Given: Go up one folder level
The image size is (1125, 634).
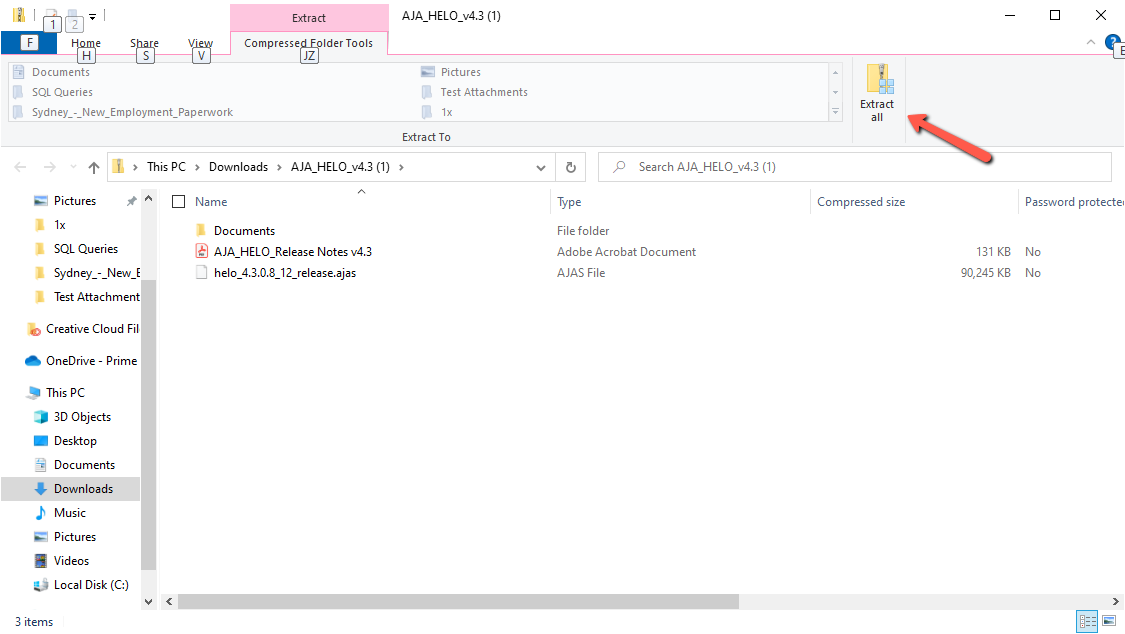Looking at the screenshot, I should [94, 167].
